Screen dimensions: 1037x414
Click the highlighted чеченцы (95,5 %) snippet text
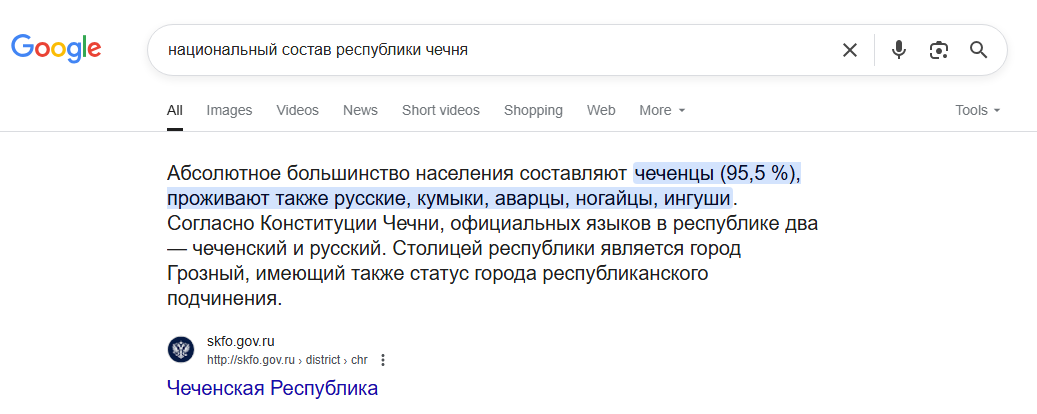[717, 174]
